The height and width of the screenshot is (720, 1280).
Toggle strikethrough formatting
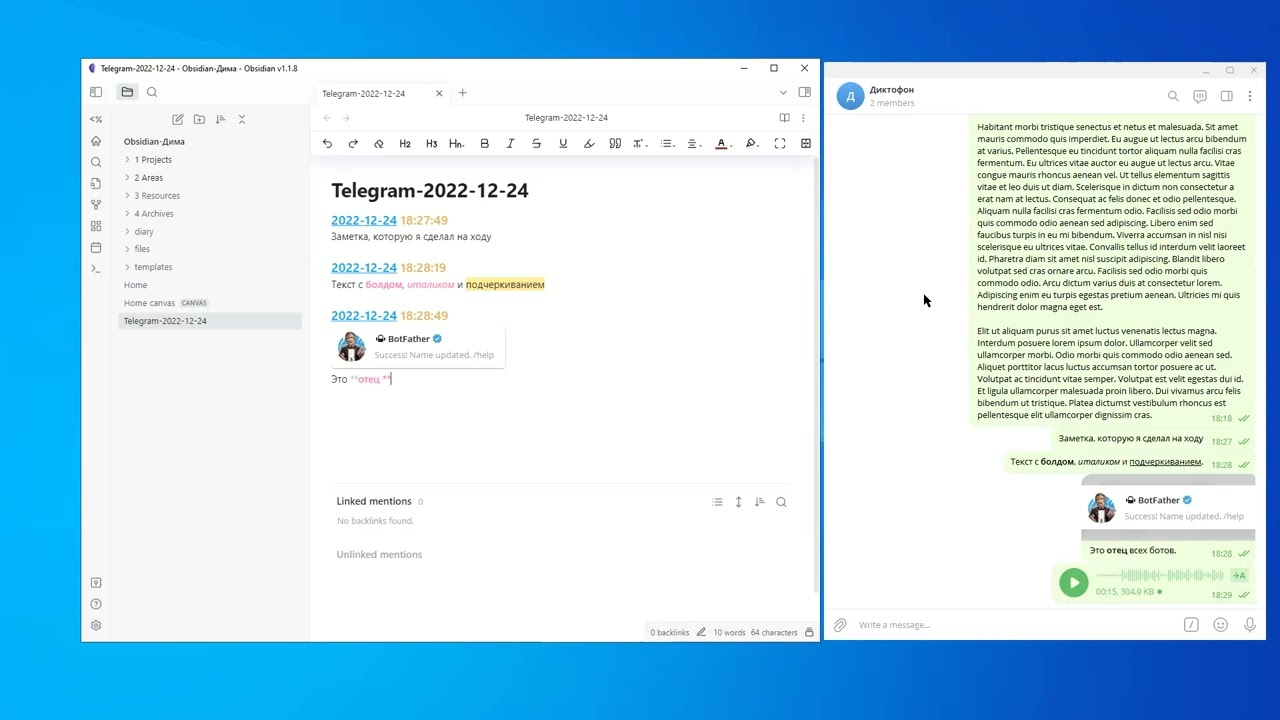click(x=536, y=144)
